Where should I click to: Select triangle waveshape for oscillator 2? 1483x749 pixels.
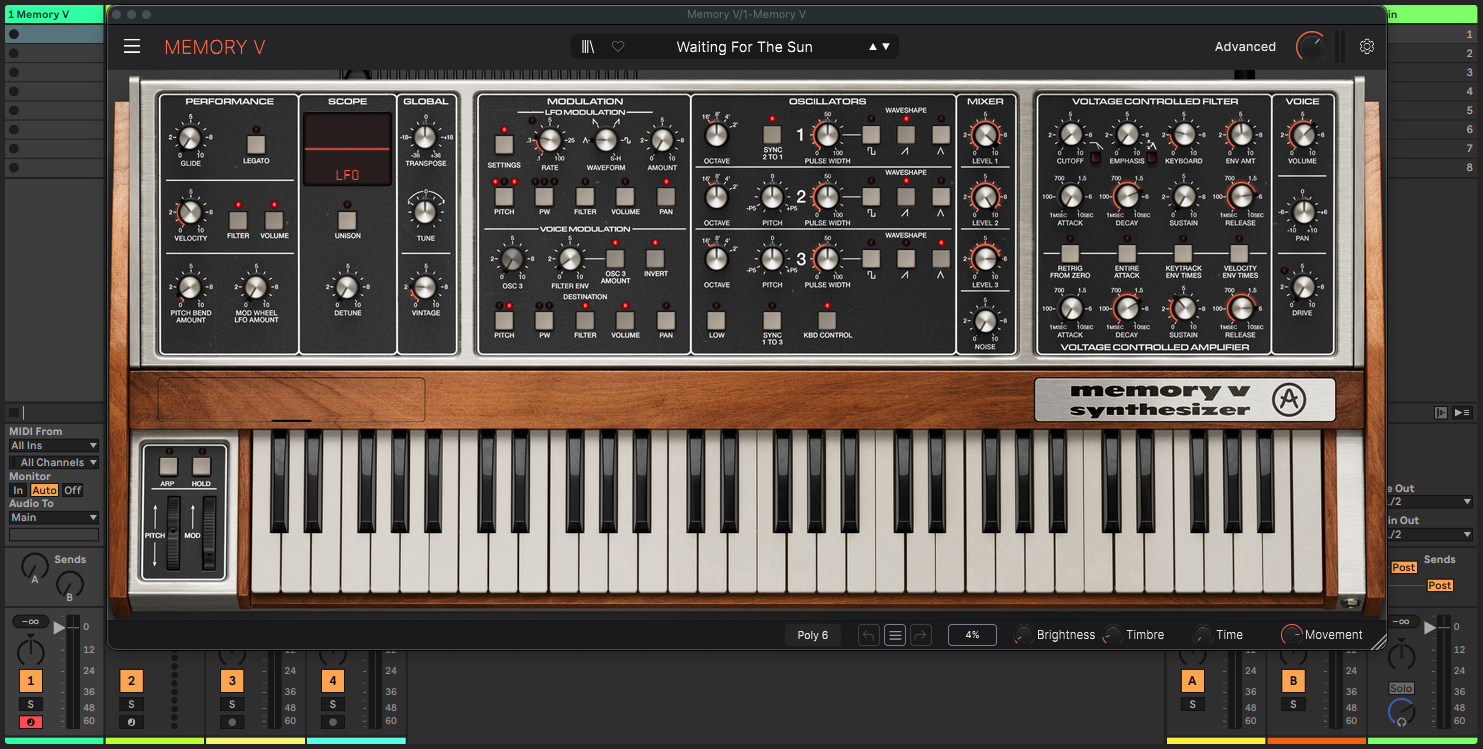941,196
